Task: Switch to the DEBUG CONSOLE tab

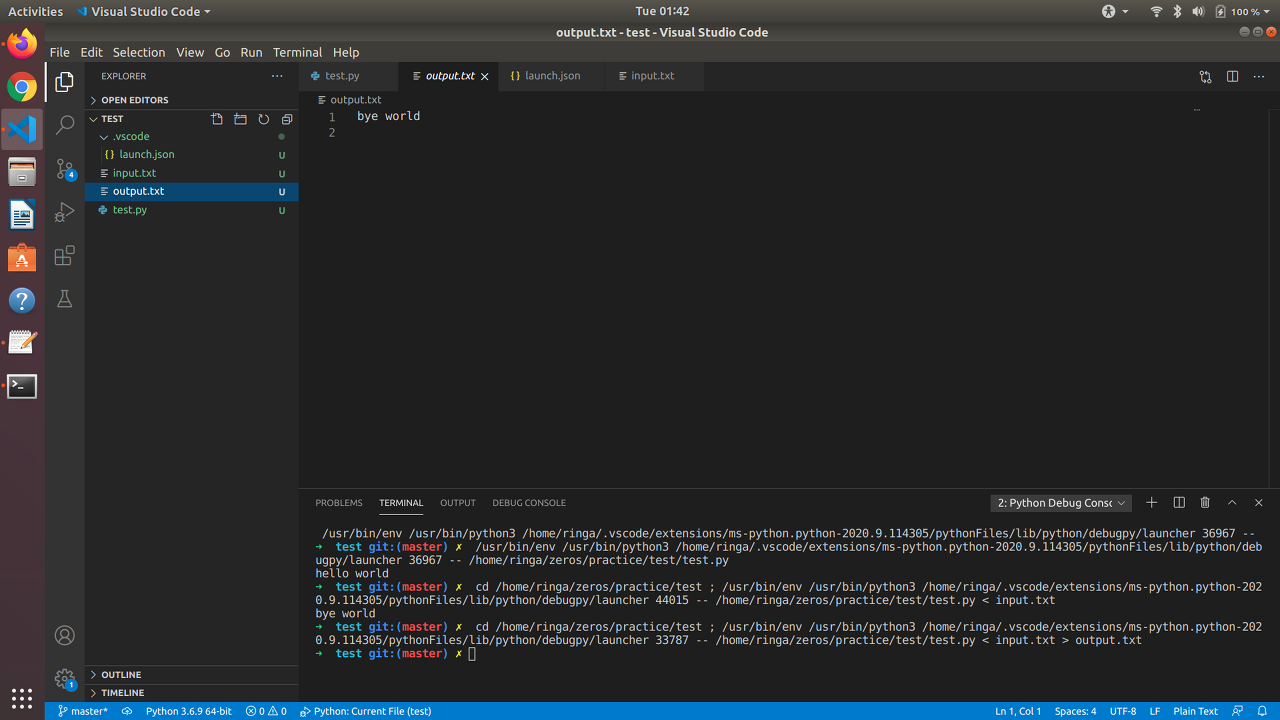Action: click(x=529, y=503)
